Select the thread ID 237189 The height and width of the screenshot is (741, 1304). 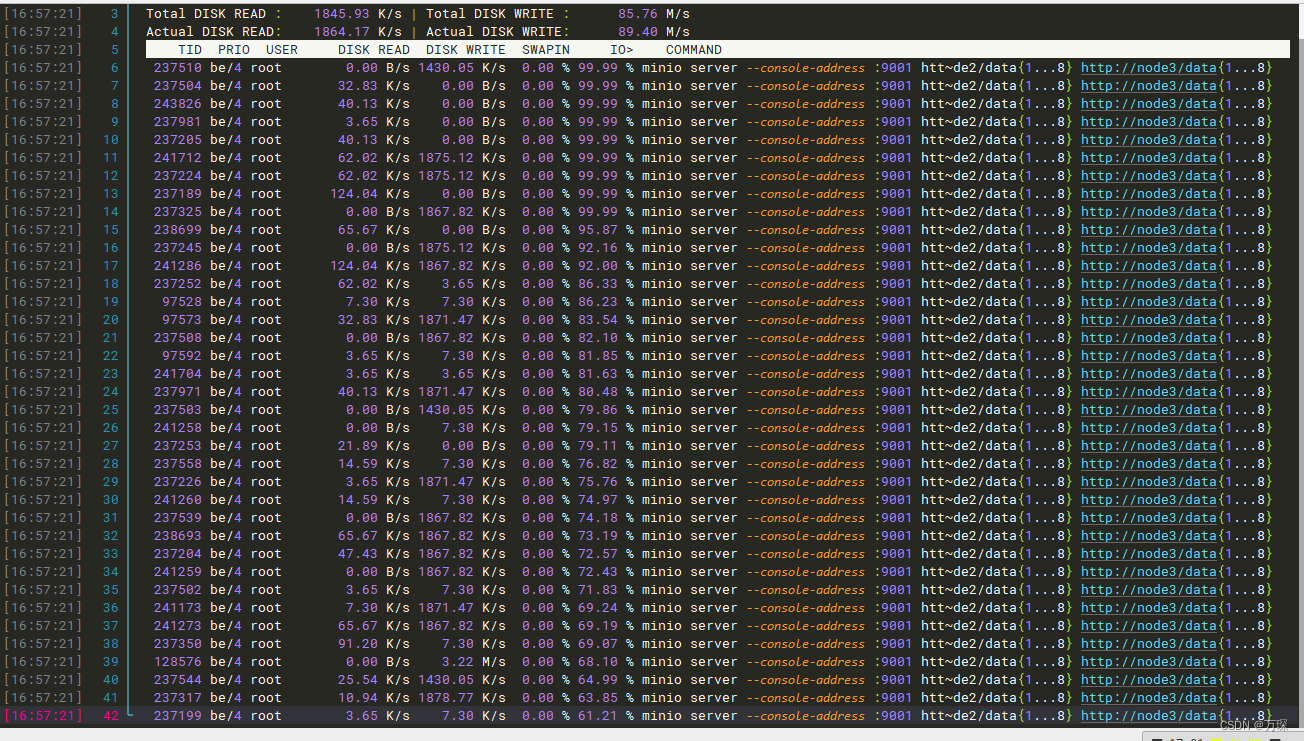pyautogui.click(x=178, y=194)
